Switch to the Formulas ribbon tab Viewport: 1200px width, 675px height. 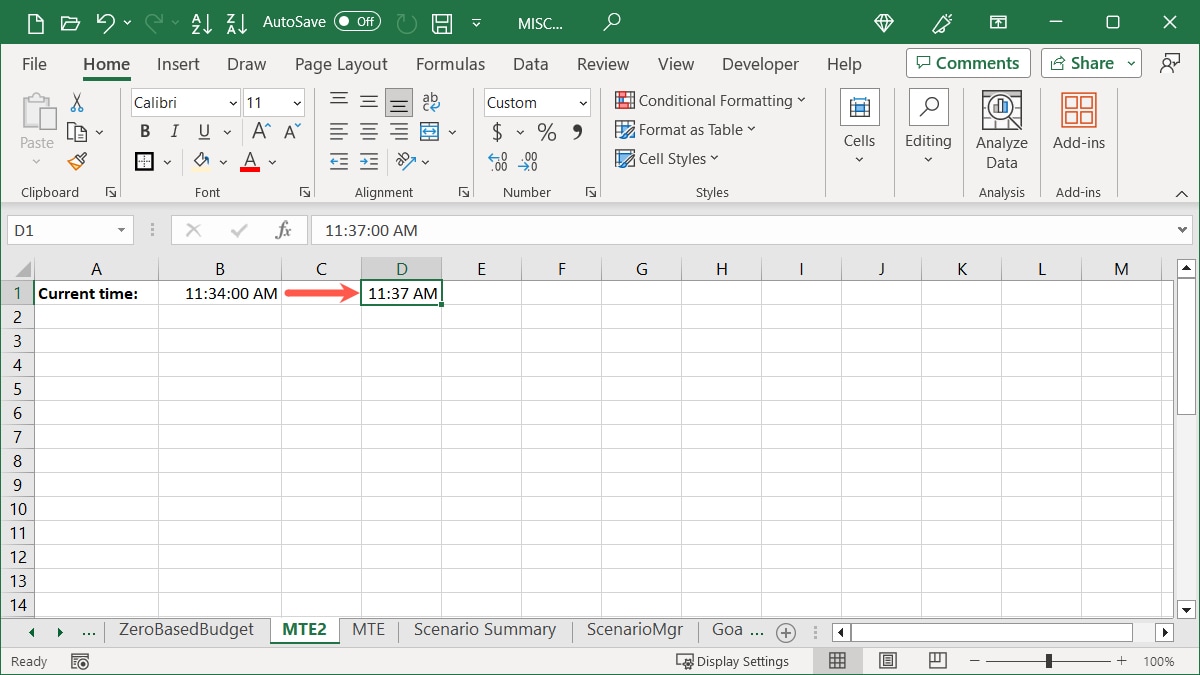click(x=450, y=64)
